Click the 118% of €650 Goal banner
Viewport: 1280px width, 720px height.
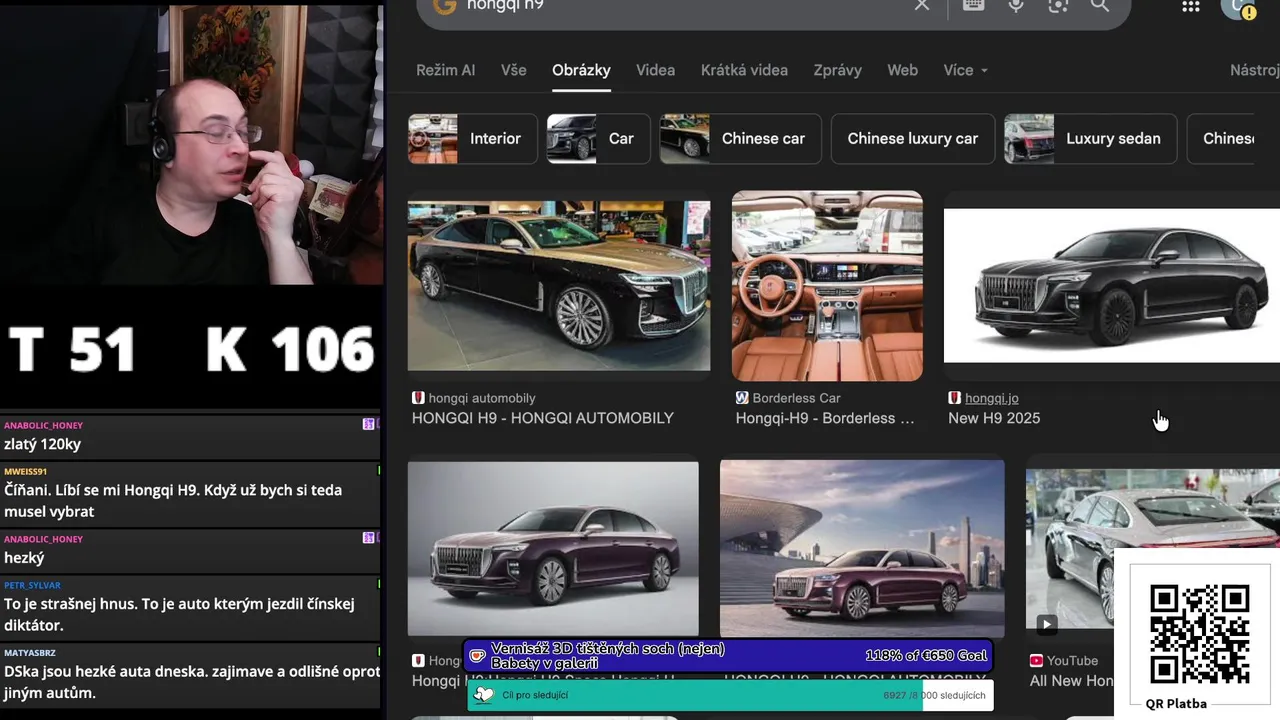pyautogui.click(x=730, y=656)
